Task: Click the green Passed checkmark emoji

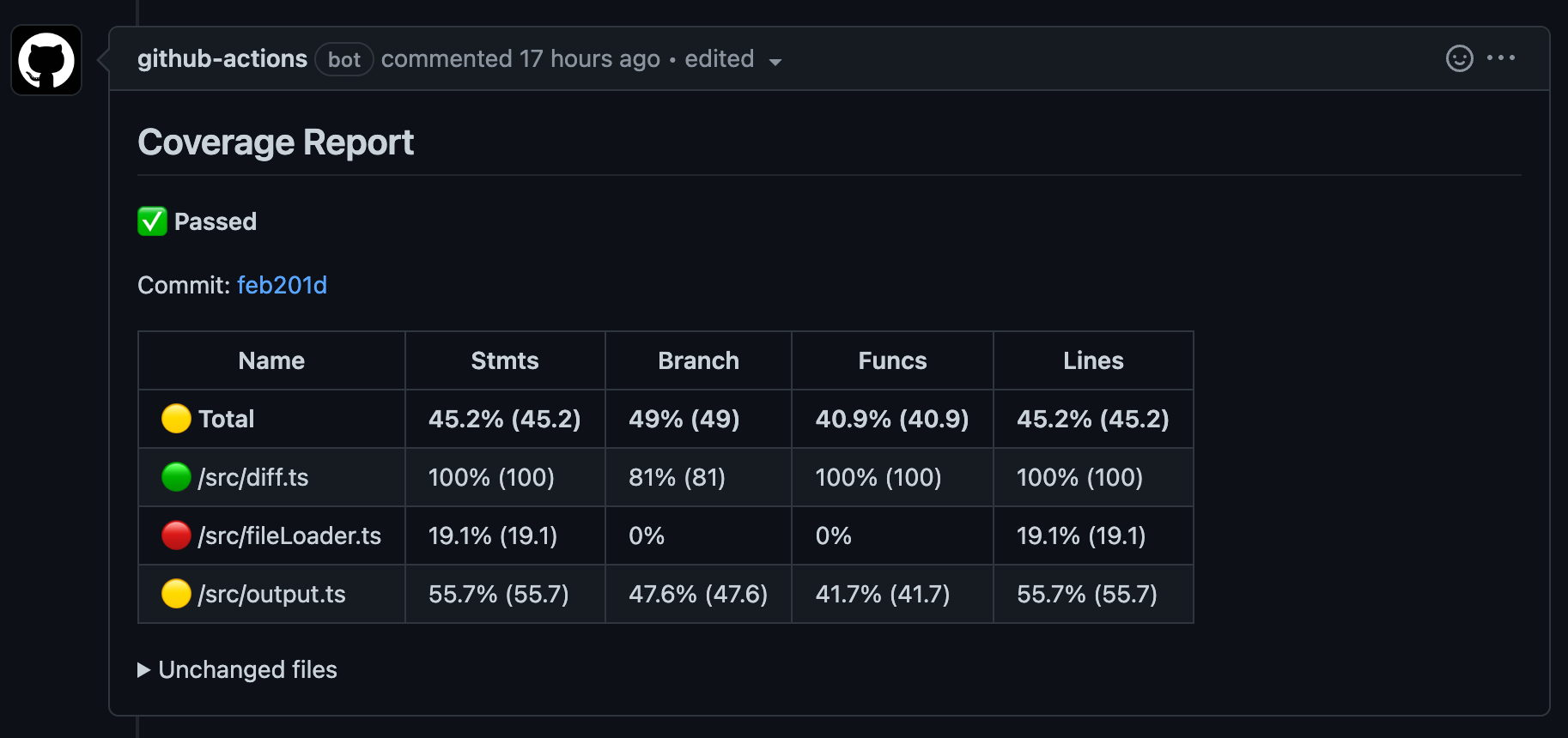Action: 152,221
